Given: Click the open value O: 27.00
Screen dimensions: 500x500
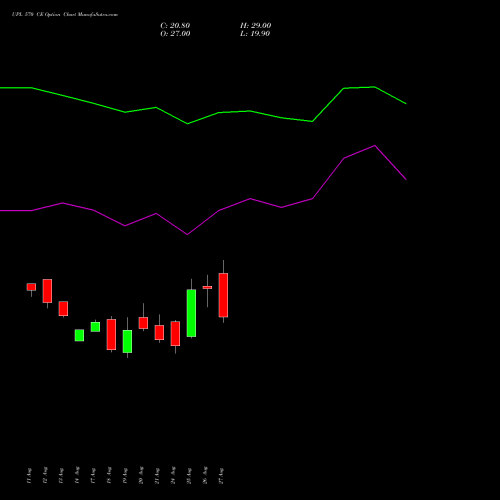Looking at the screenshot, I should coord(175,34).
